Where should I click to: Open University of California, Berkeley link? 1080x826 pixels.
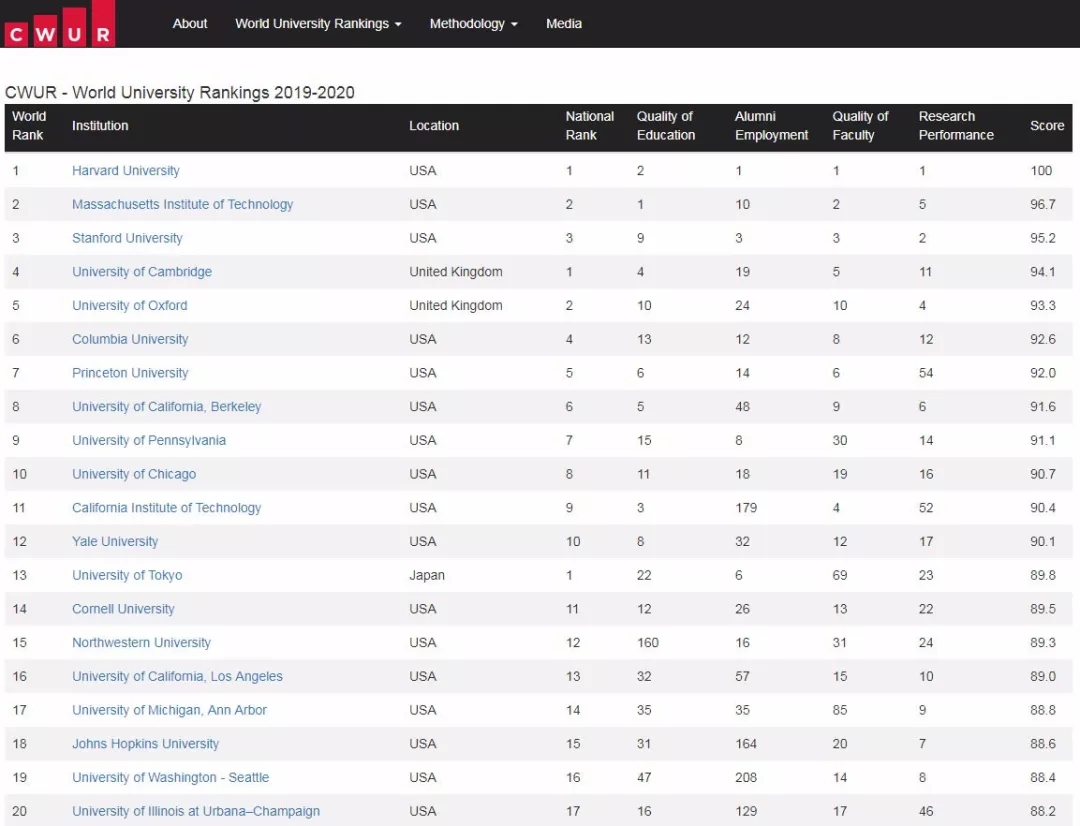(166, 407)
